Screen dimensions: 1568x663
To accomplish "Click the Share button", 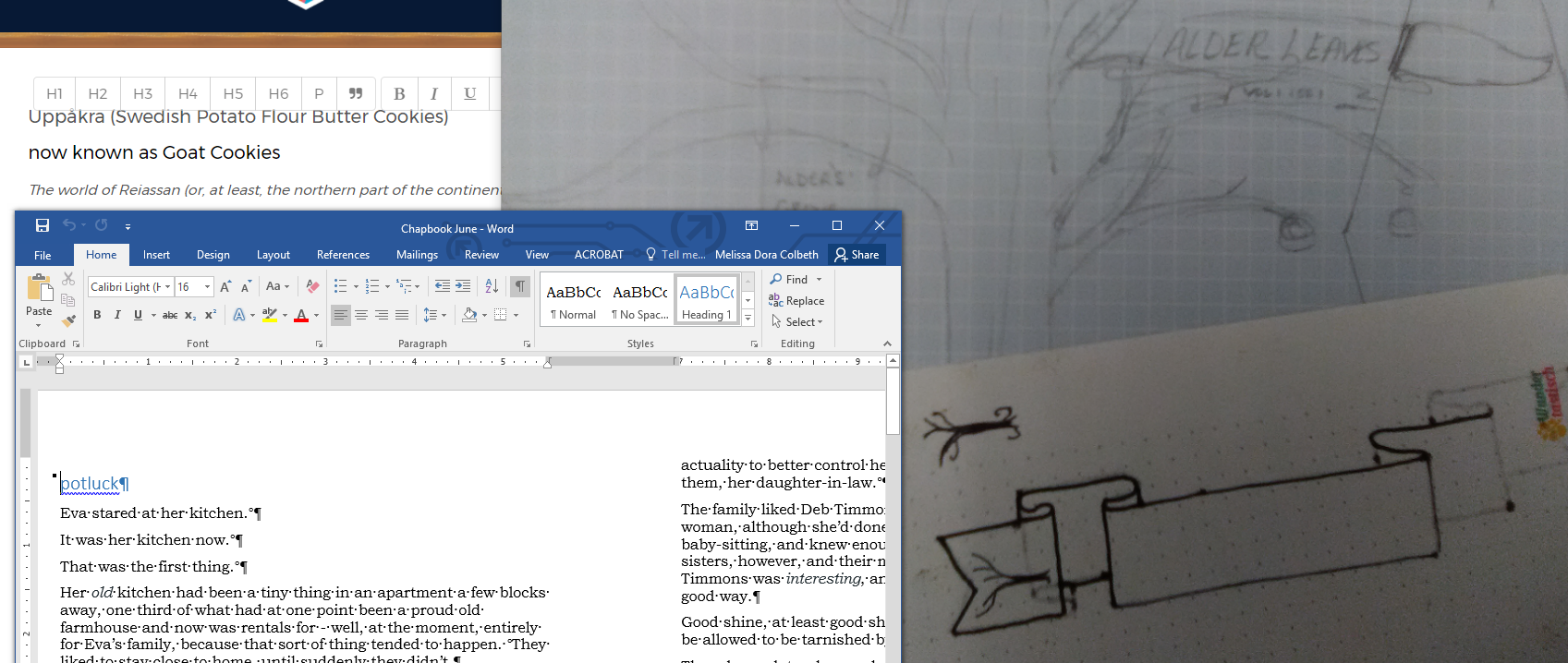I will [x=857, y=255].
